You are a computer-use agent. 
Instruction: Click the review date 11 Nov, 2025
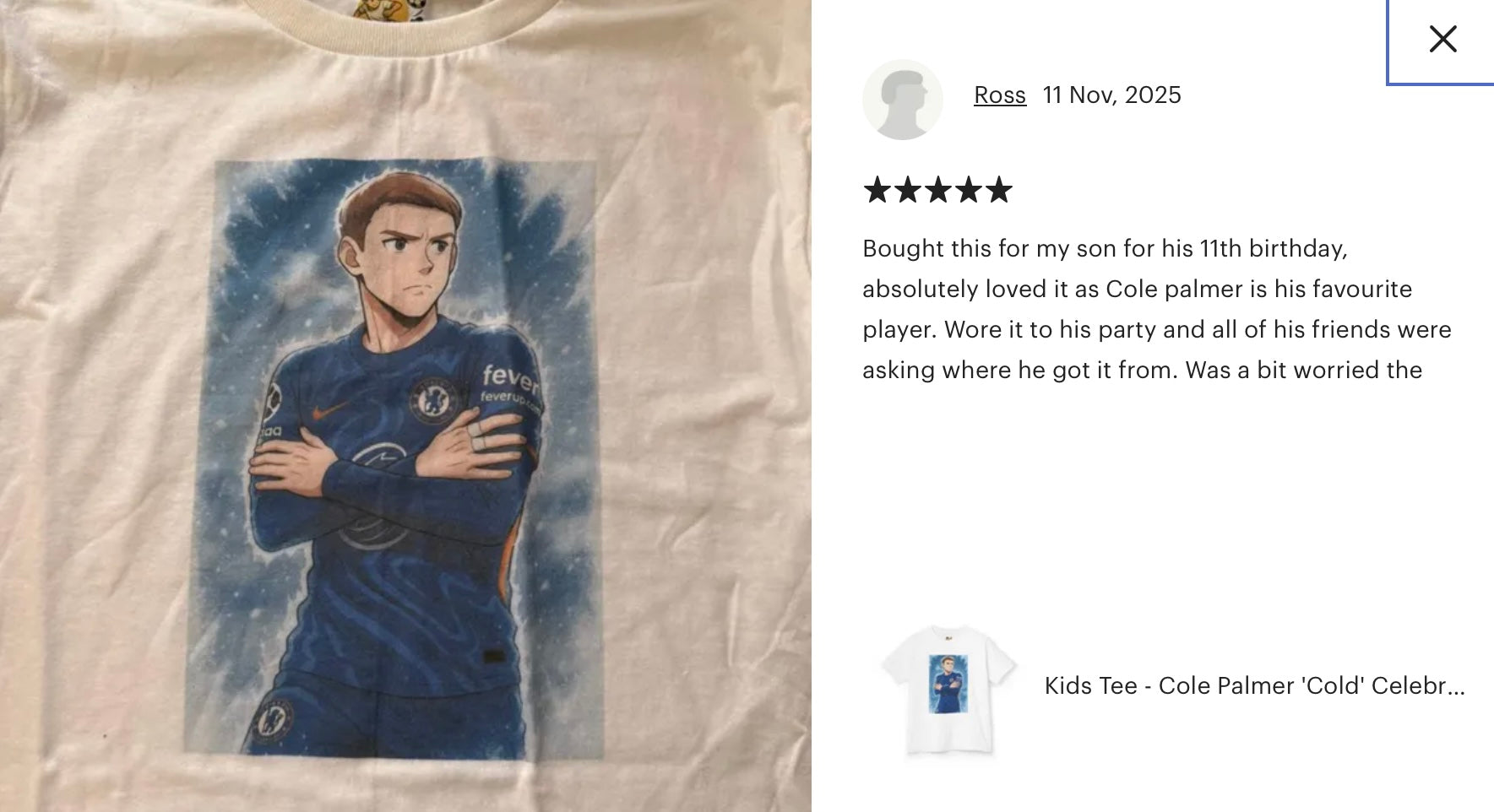1111,95
